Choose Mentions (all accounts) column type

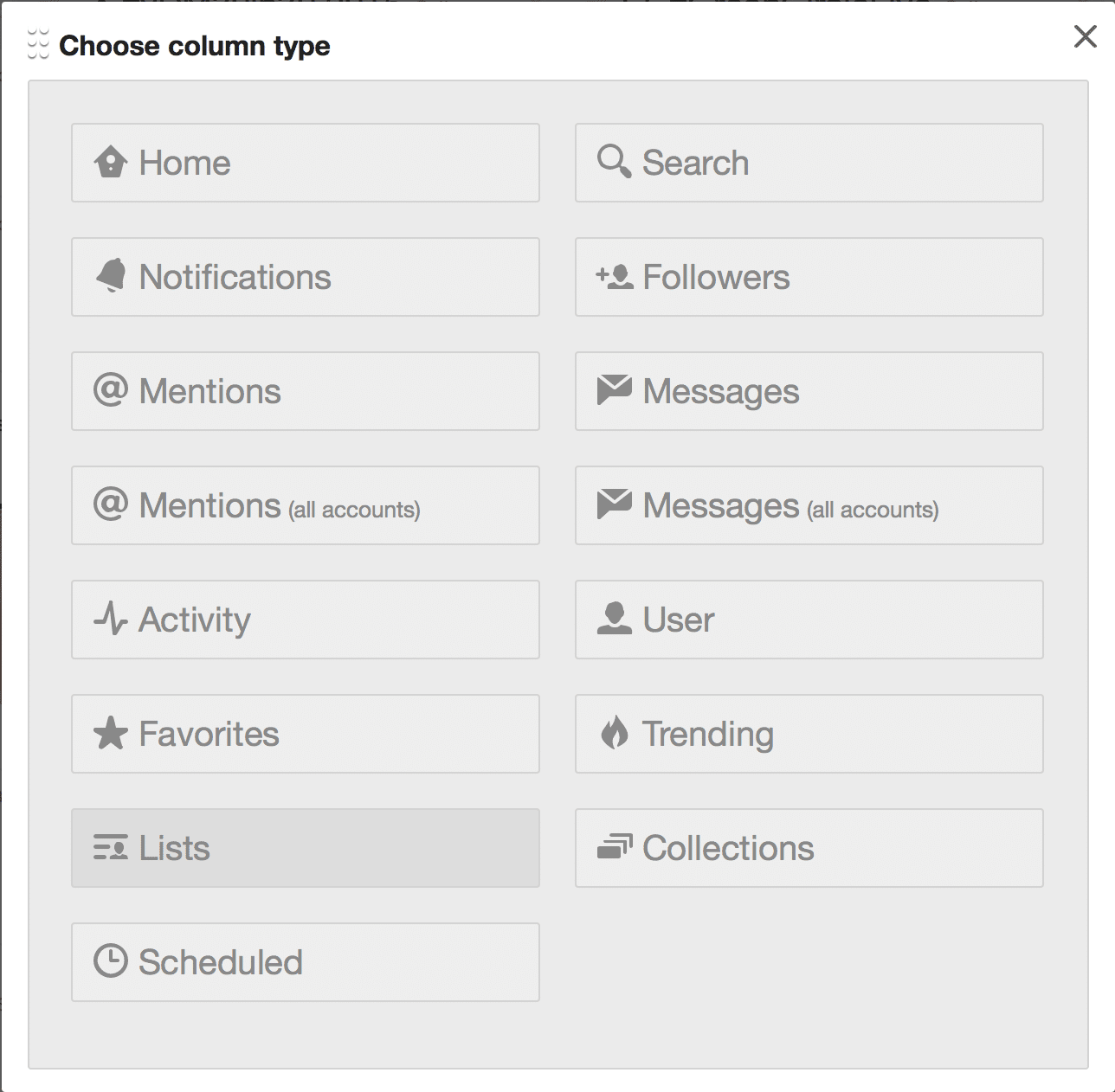(x=305, y=505)
